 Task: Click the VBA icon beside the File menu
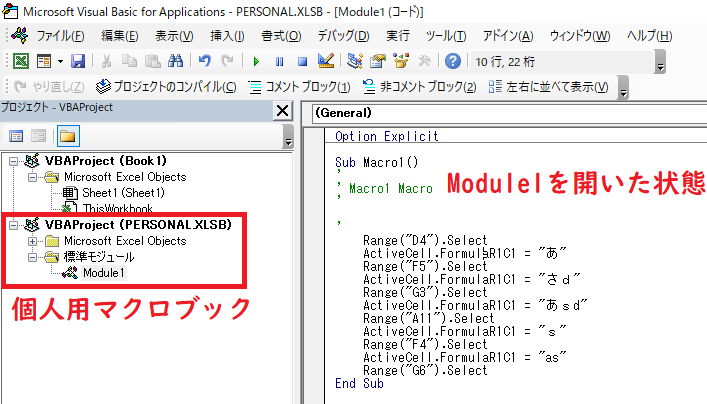[x=19, y=35]
